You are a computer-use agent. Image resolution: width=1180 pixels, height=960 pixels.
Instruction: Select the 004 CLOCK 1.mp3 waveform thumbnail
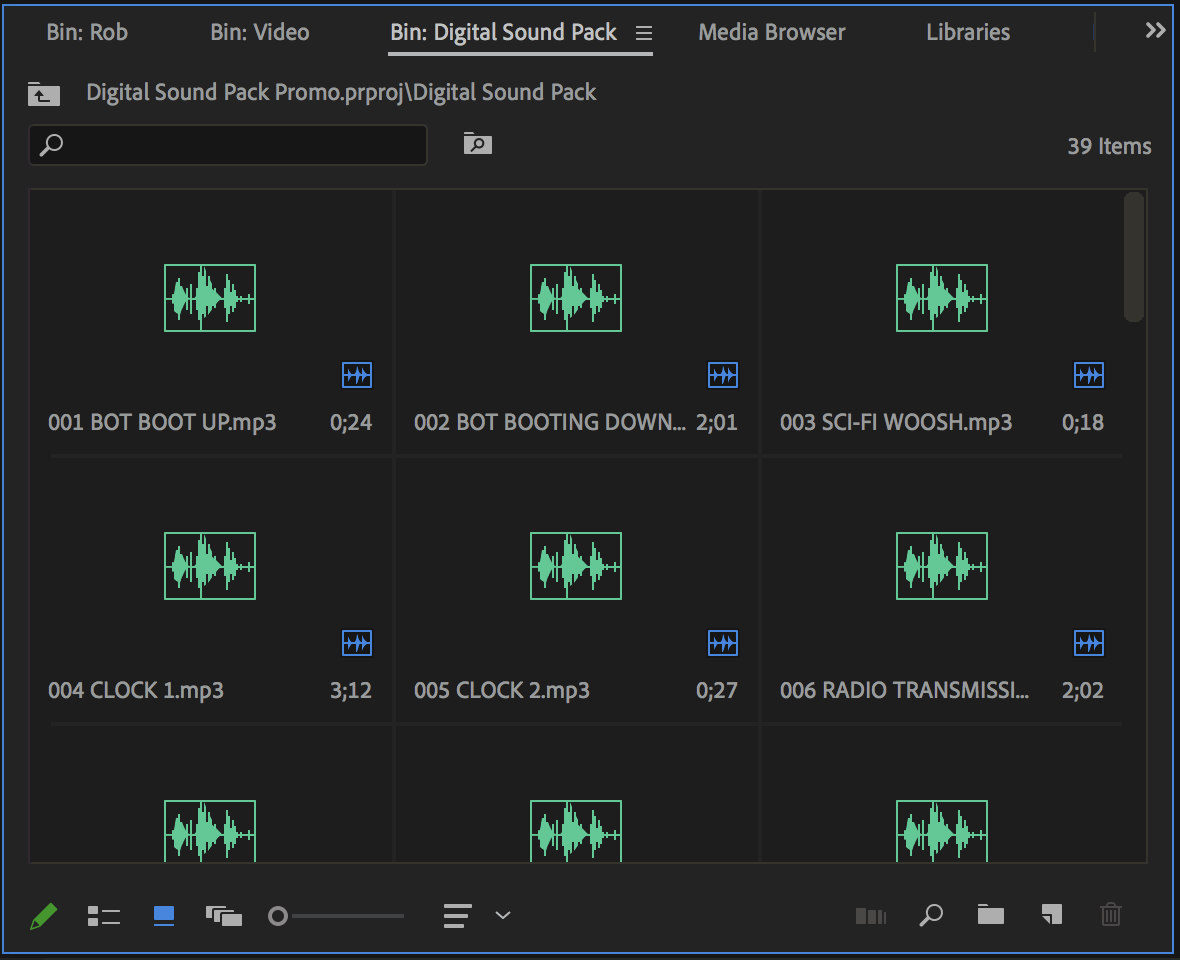coord(210,566)
